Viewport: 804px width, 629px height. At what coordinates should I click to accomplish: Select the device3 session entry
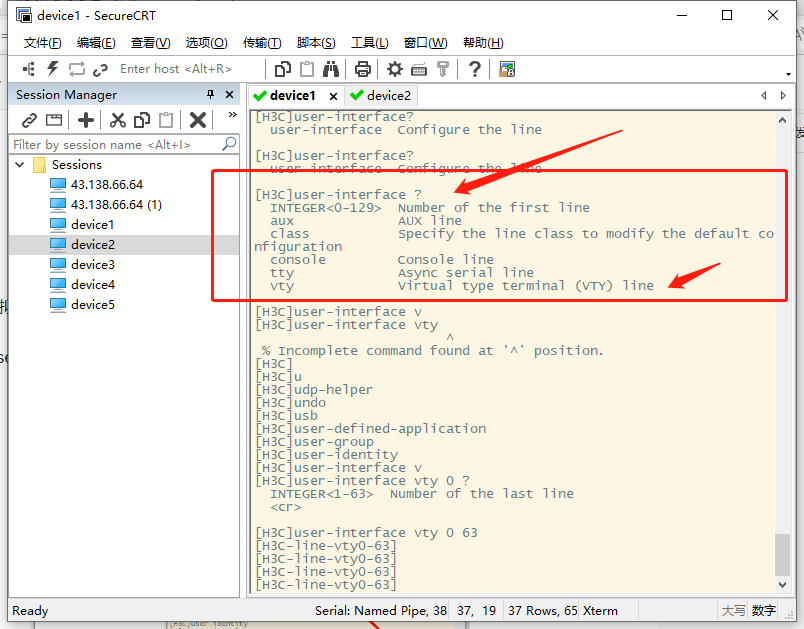[x=92, y=265]
